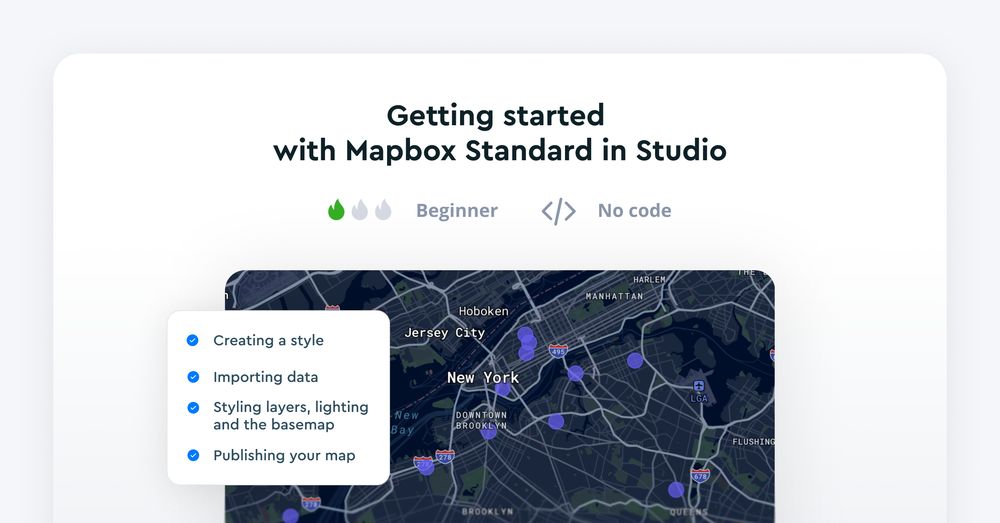Image resolution: width=1000 pixels, height=523 pixels.
Task: Click the 495 interstate shield on map
Action: tap(558, 350)
